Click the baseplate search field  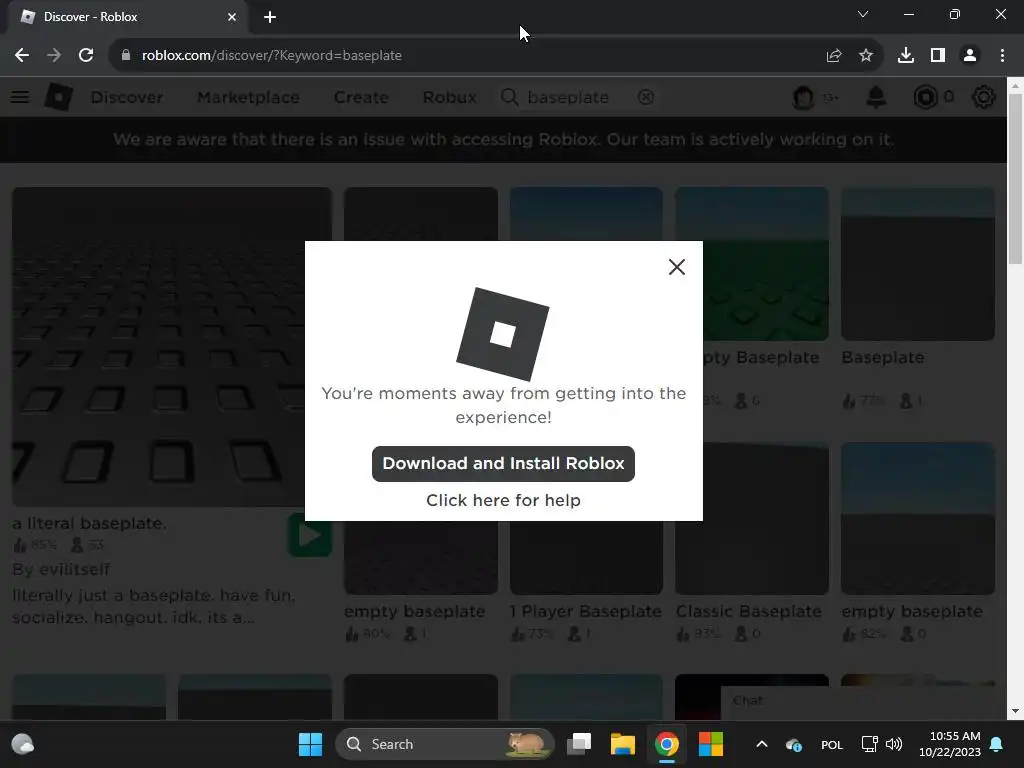[578, 97]
